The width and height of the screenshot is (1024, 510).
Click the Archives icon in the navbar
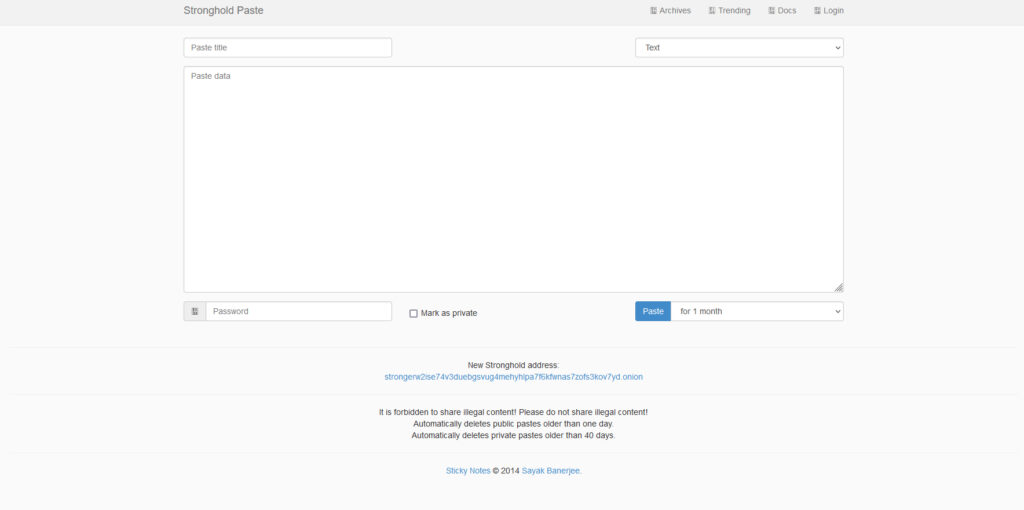click(x=654, y=10)
